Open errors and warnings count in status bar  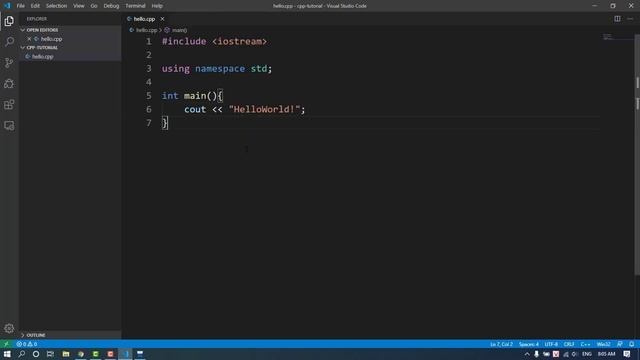tap(27, 344)
